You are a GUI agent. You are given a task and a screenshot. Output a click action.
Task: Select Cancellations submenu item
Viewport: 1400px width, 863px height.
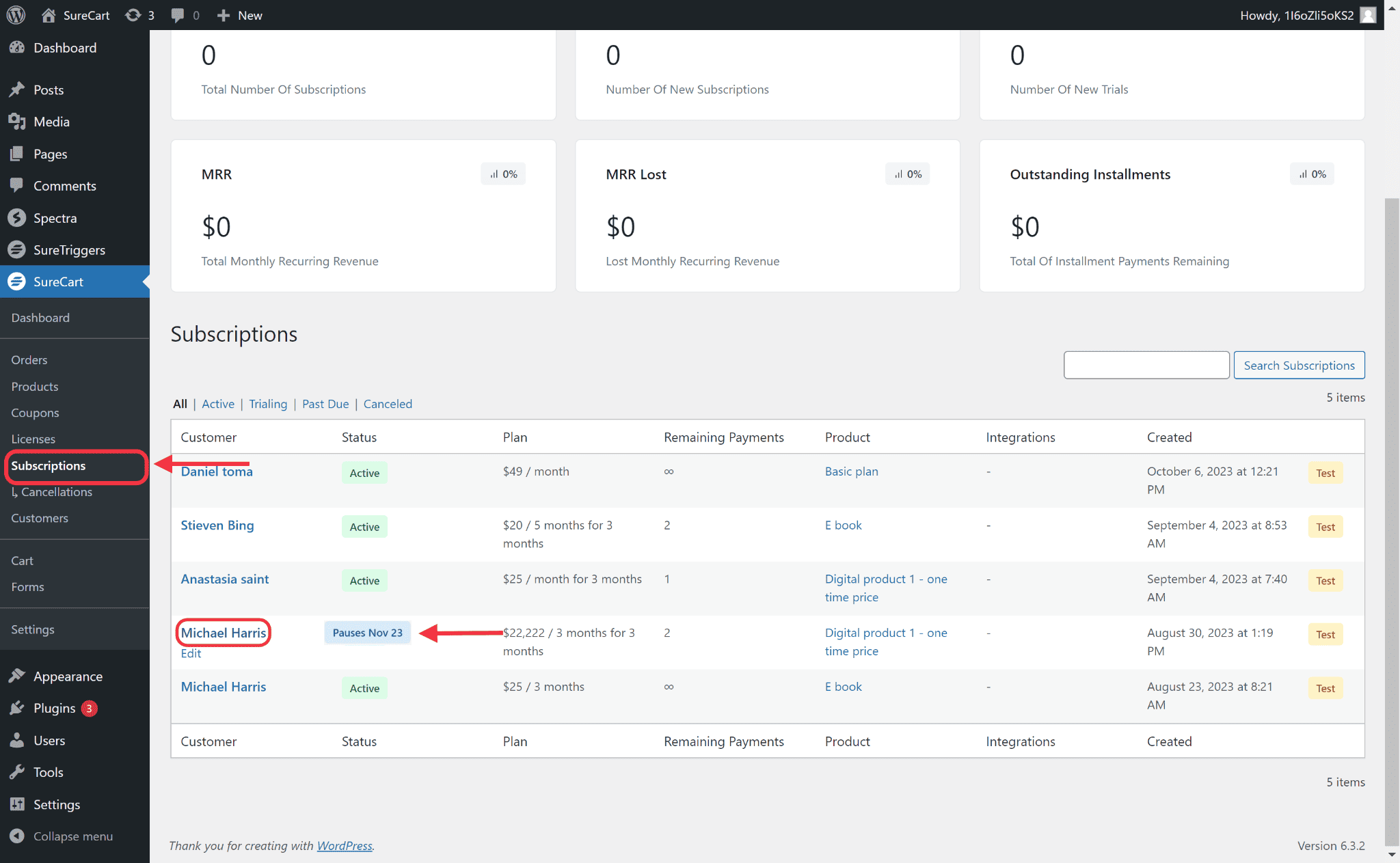[57, 492]
